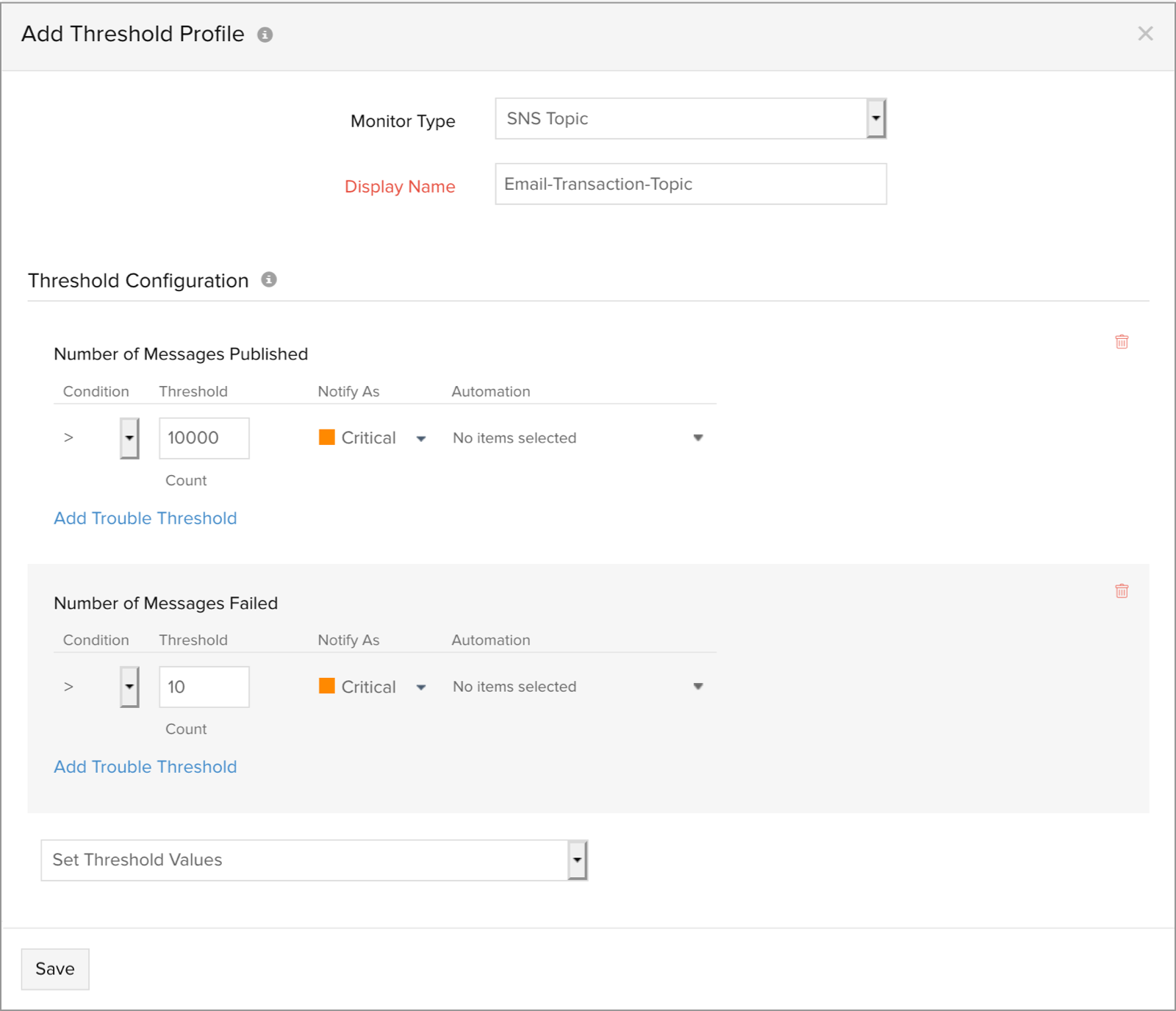Open the Monitor Type dropdown
The height and width of the screenshot is (1011, 1176).
876,118
